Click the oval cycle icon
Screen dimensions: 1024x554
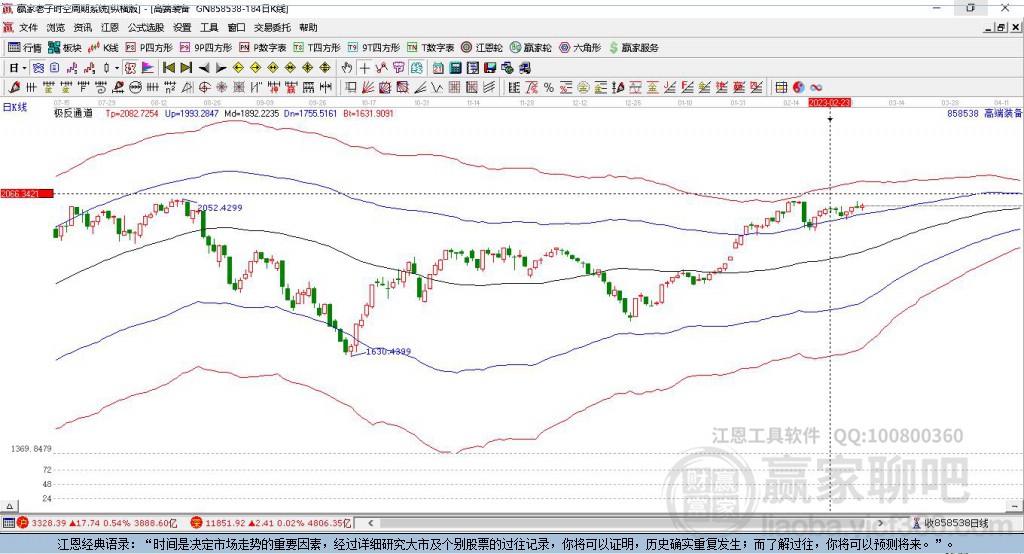click(135, 87)
